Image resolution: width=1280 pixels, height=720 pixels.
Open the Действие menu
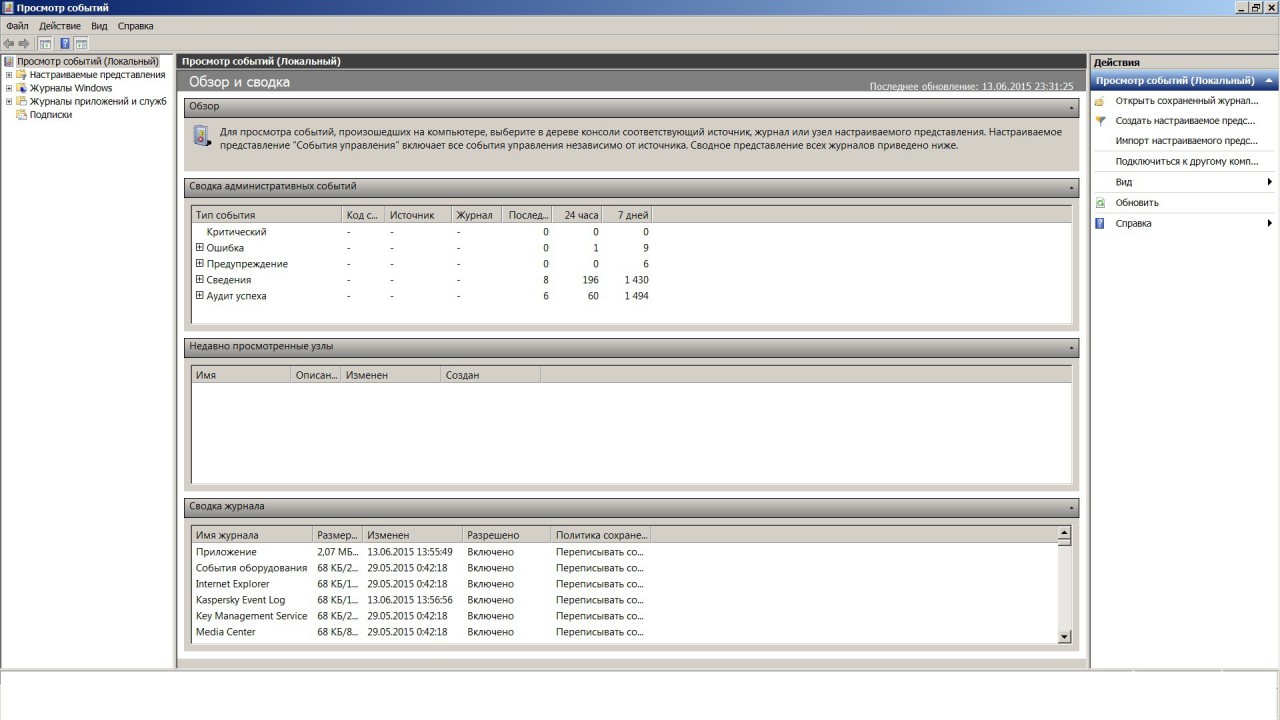point(60,26)
